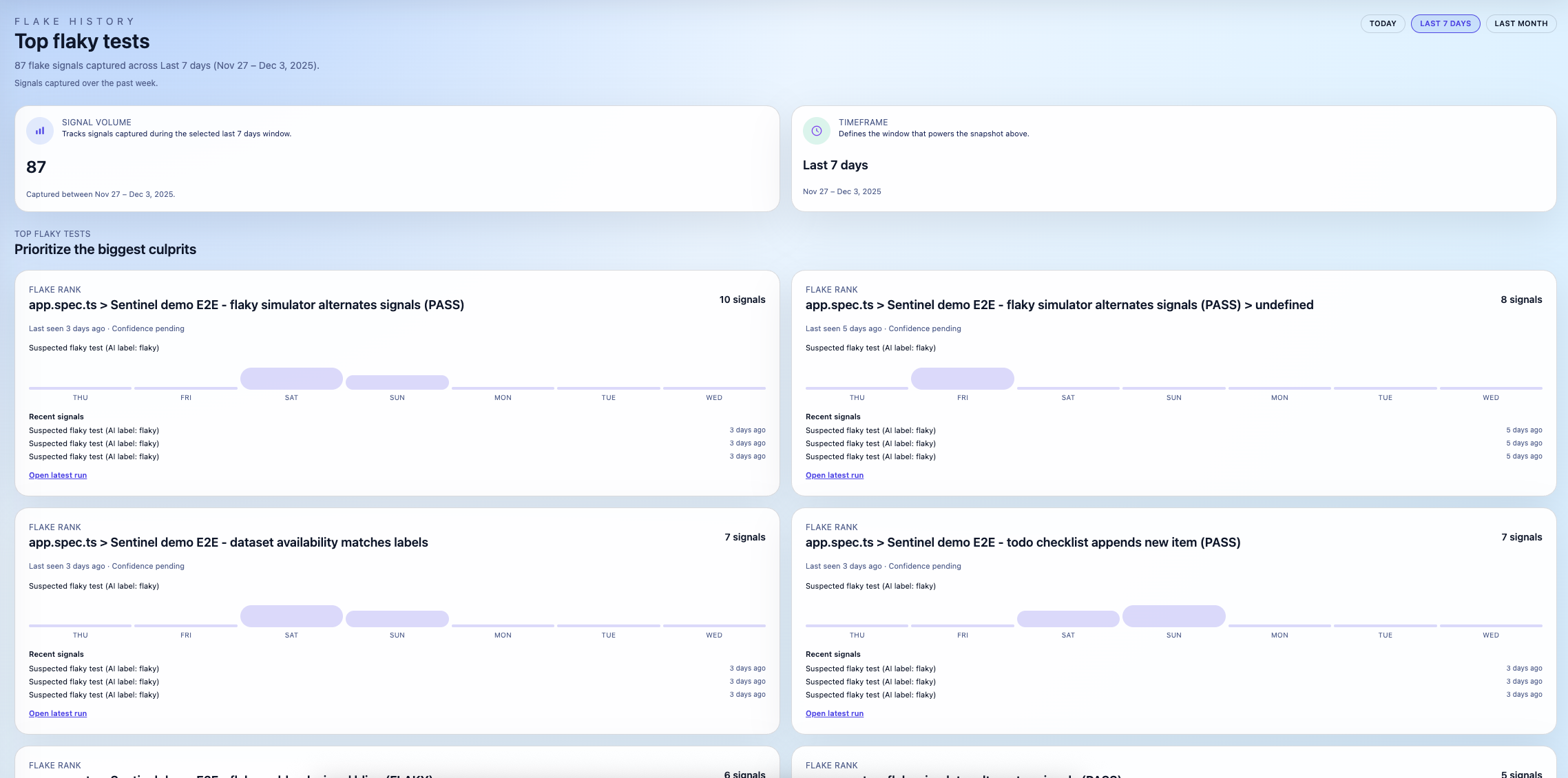This screenshot has width=1568, height=778.
Task: Select the dataset availability matches labels card title
Action: 229,542
